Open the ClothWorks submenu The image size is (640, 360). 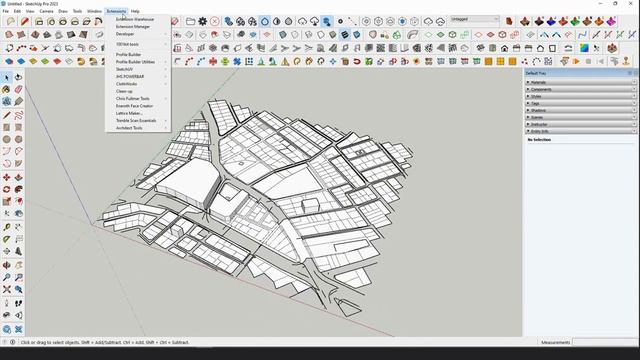coord(138,84)
